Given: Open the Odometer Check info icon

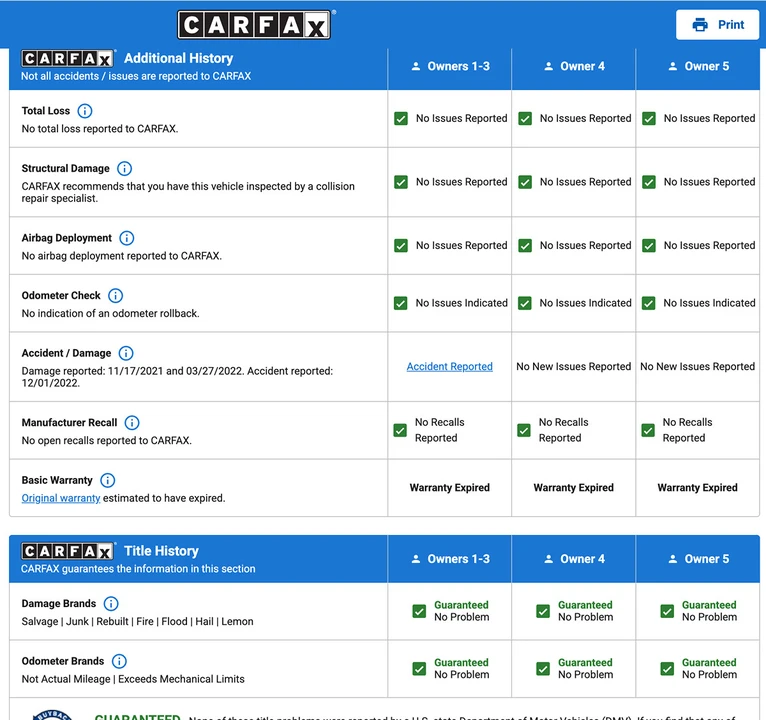Looking at the screenshot, I should click(115, 296).
